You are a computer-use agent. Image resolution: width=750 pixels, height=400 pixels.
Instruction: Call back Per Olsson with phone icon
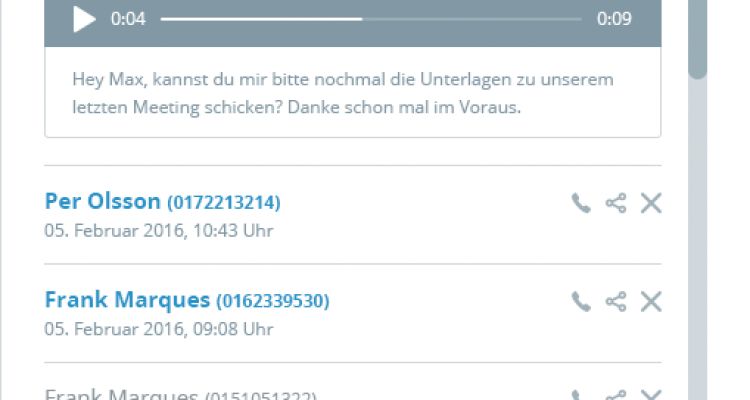581,203
